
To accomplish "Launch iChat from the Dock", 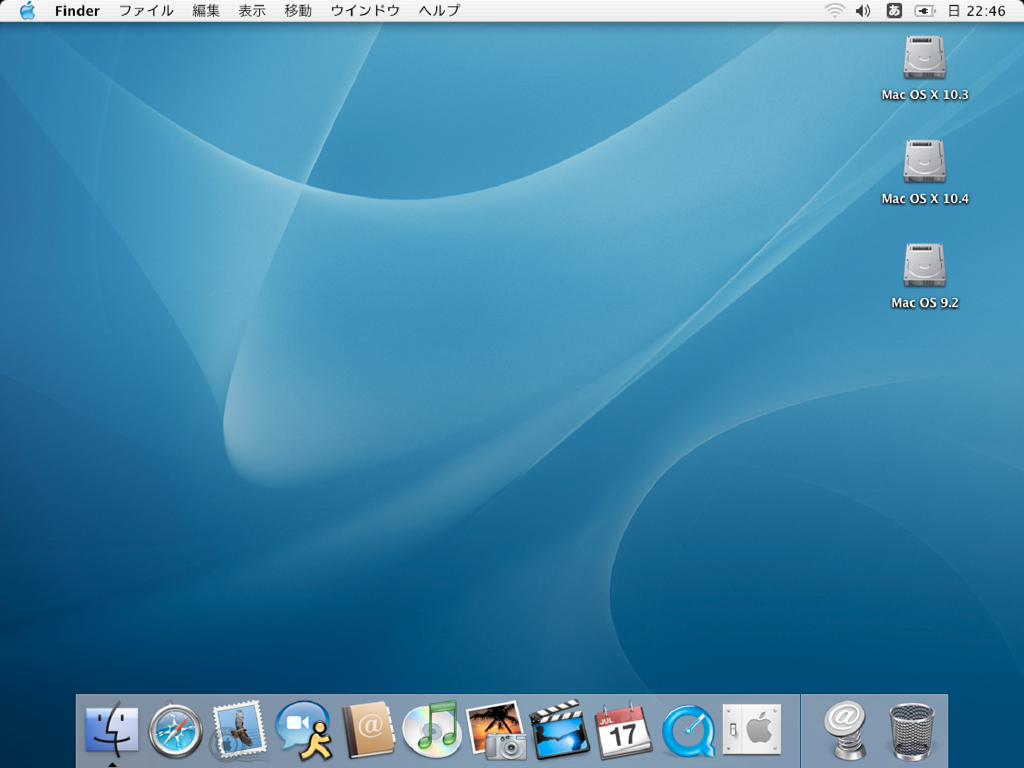I will 303,729.
